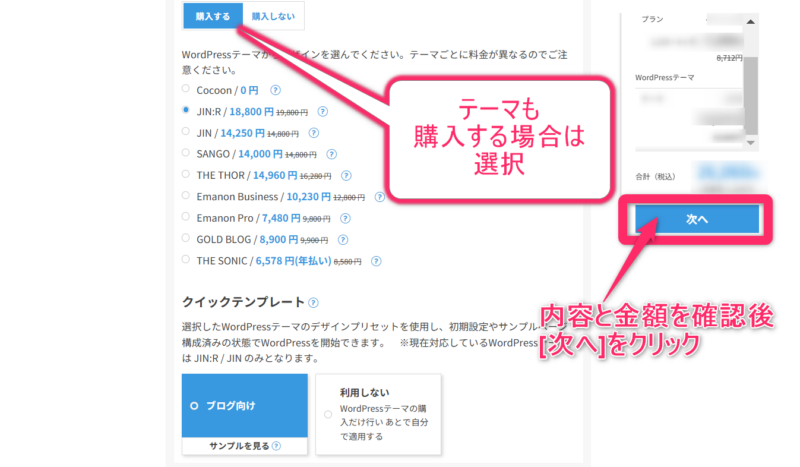Click the summary panel scroll down arrow
This screenshot has width=800, height=467.
[751, 143]
